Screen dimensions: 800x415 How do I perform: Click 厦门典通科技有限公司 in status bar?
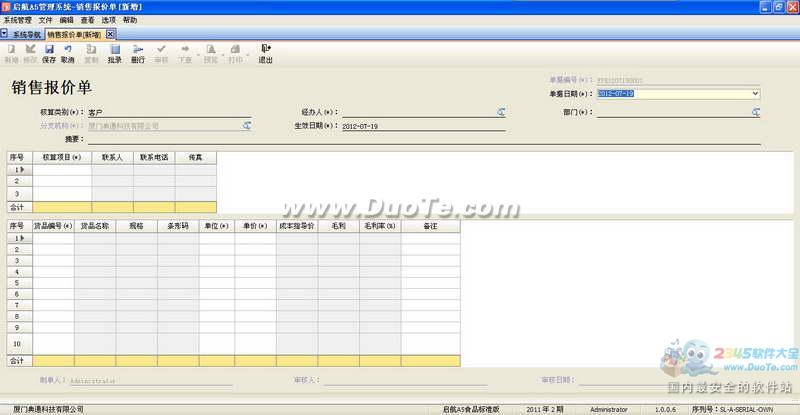point(48,409)
